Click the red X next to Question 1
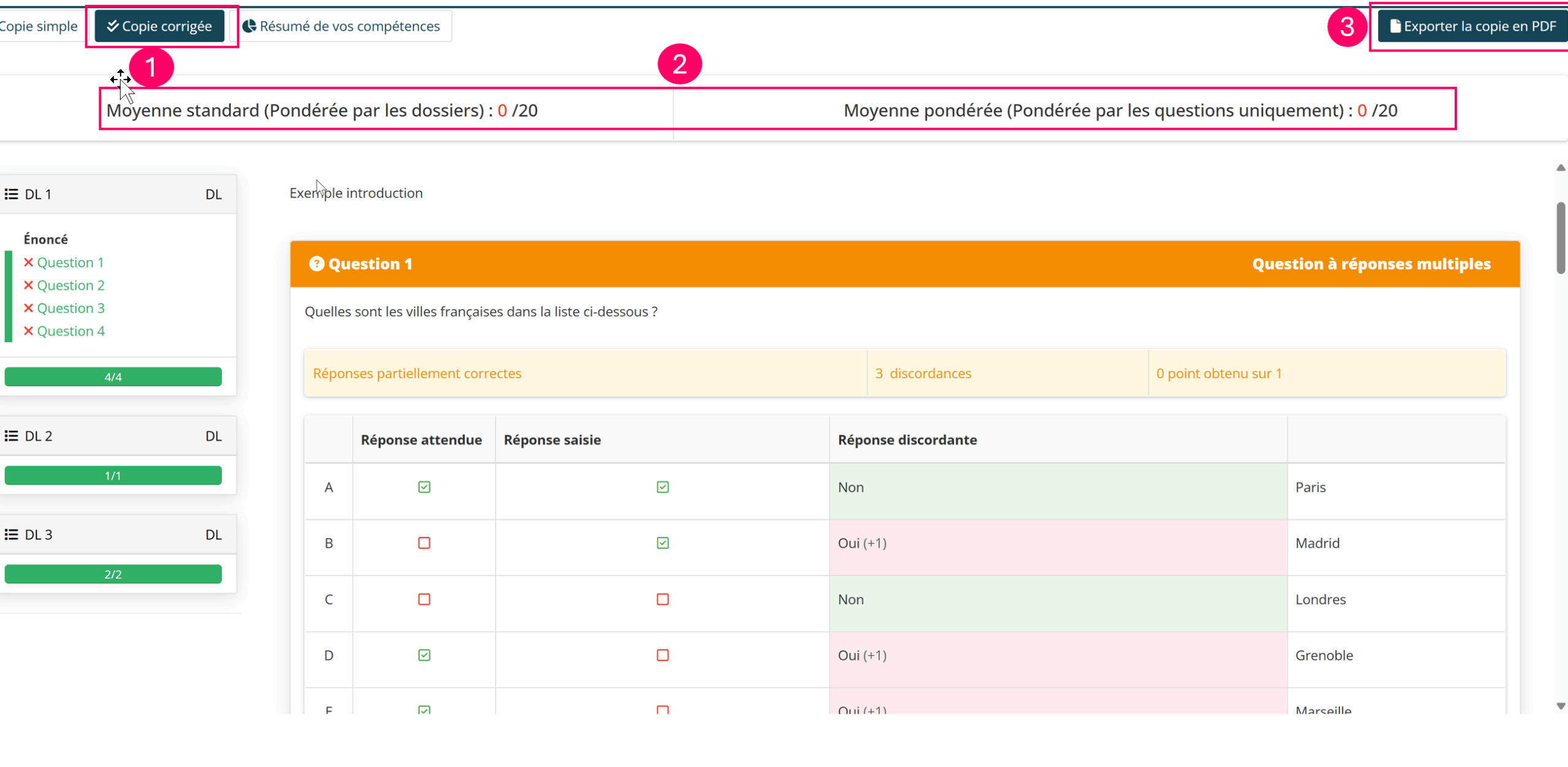The height and width of the screenshot is (767, 1568). [28, 262]
